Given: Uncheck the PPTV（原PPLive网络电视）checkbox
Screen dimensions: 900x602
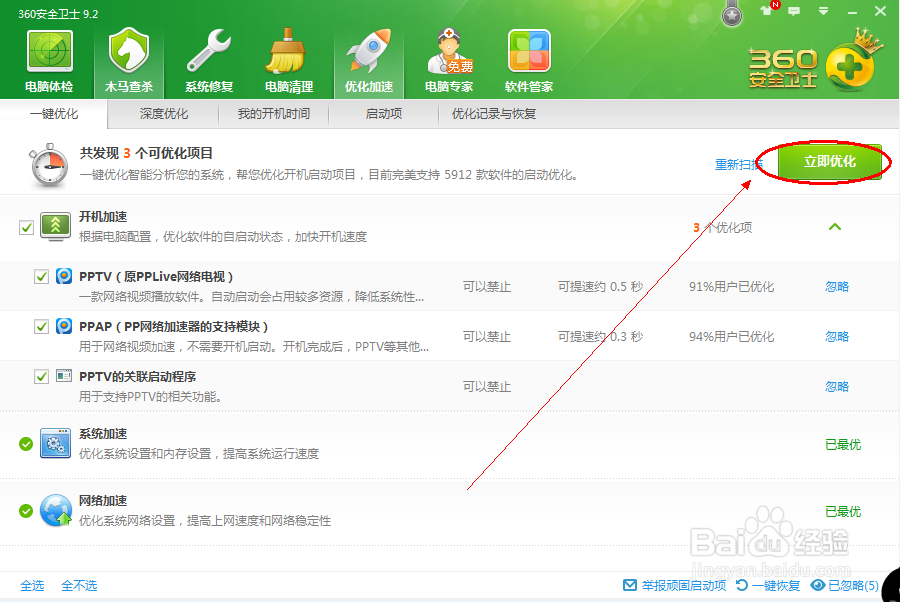Looking at the screenshot, I should (41, 277).
